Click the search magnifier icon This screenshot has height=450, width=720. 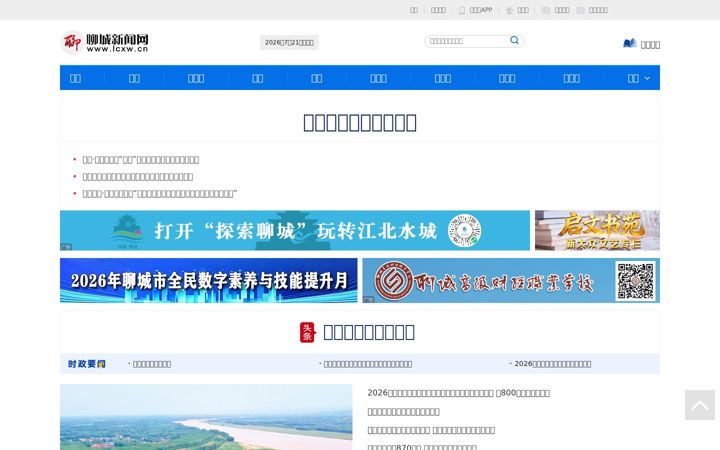[x=514, y=40]
